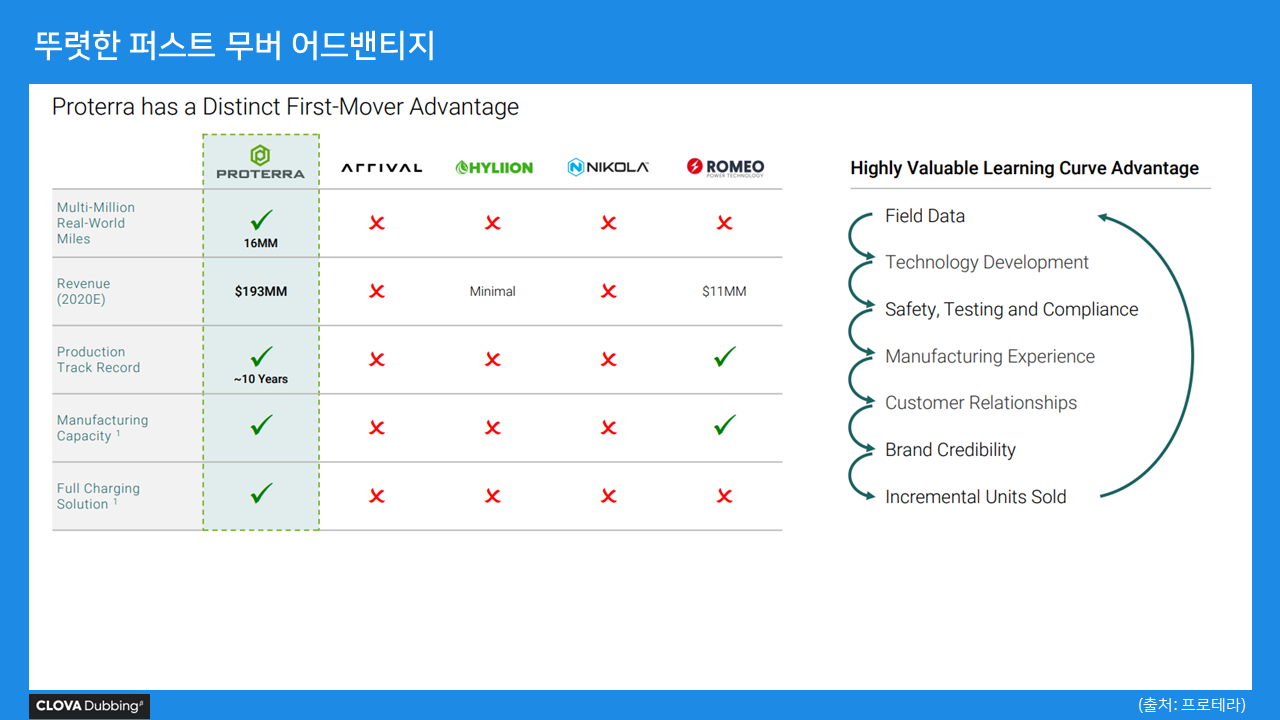The height and width of the screenshot is (720, 1280).
Task: Click the '$193MM' revenue value
Action: tap(261, 291)
